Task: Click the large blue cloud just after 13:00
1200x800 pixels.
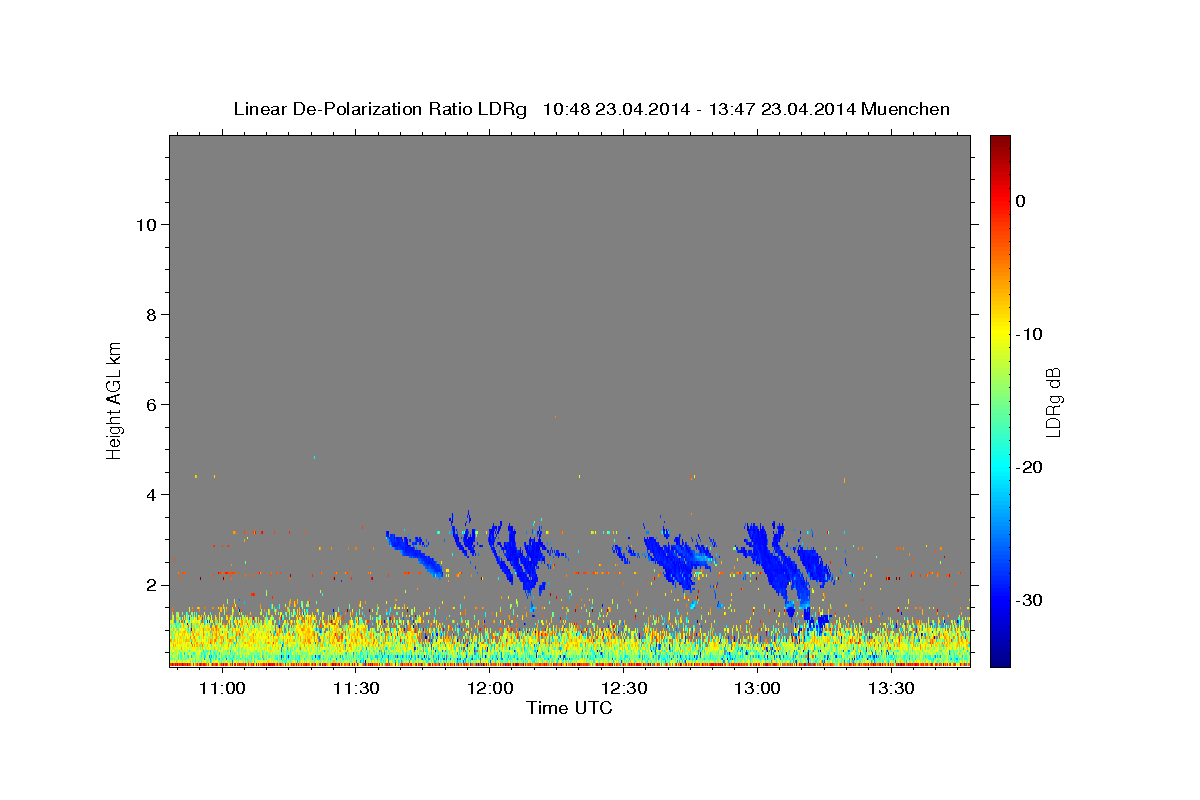Action: point(782,565)
